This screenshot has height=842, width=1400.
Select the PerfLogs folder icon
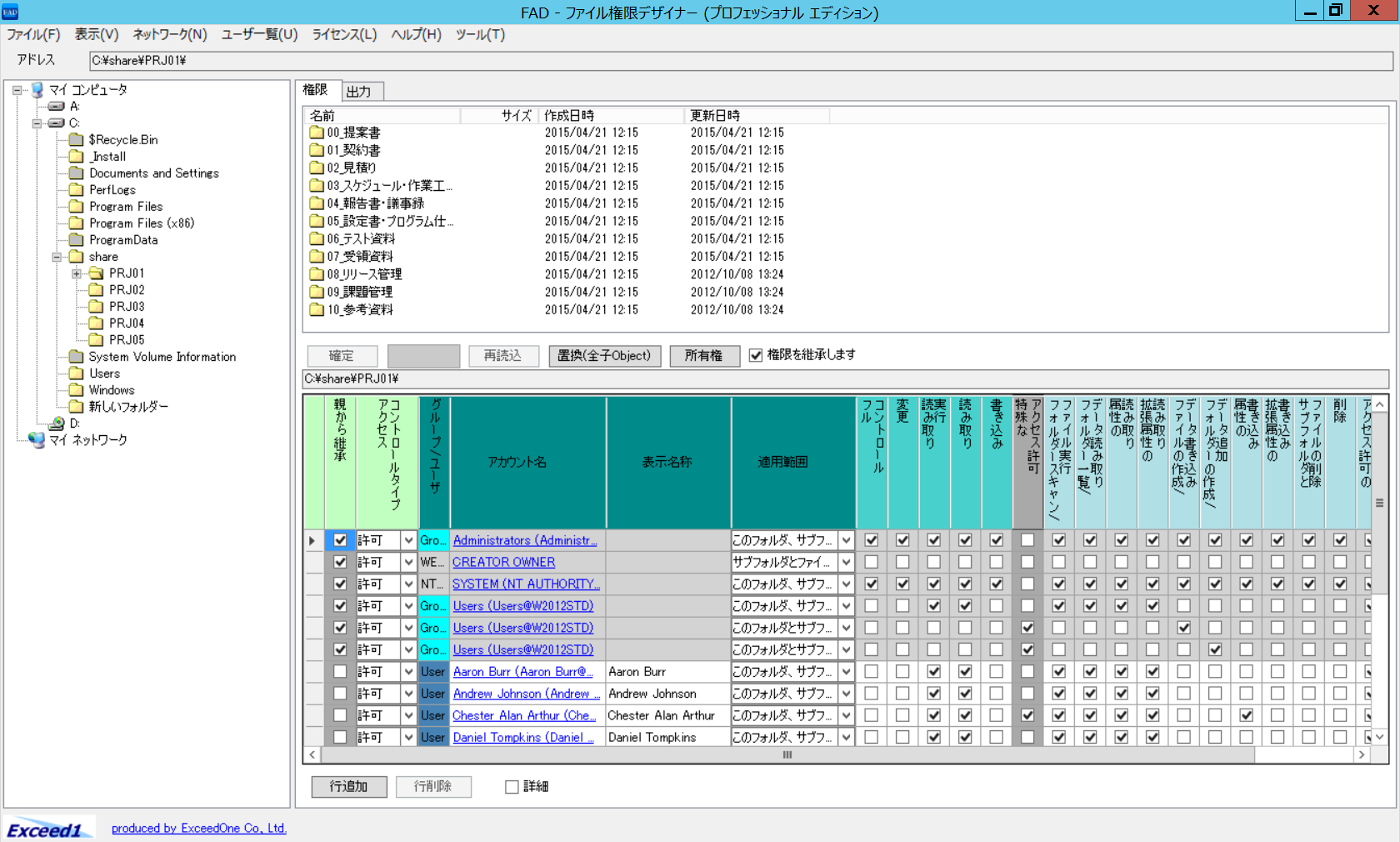click(x=77, y=189)
